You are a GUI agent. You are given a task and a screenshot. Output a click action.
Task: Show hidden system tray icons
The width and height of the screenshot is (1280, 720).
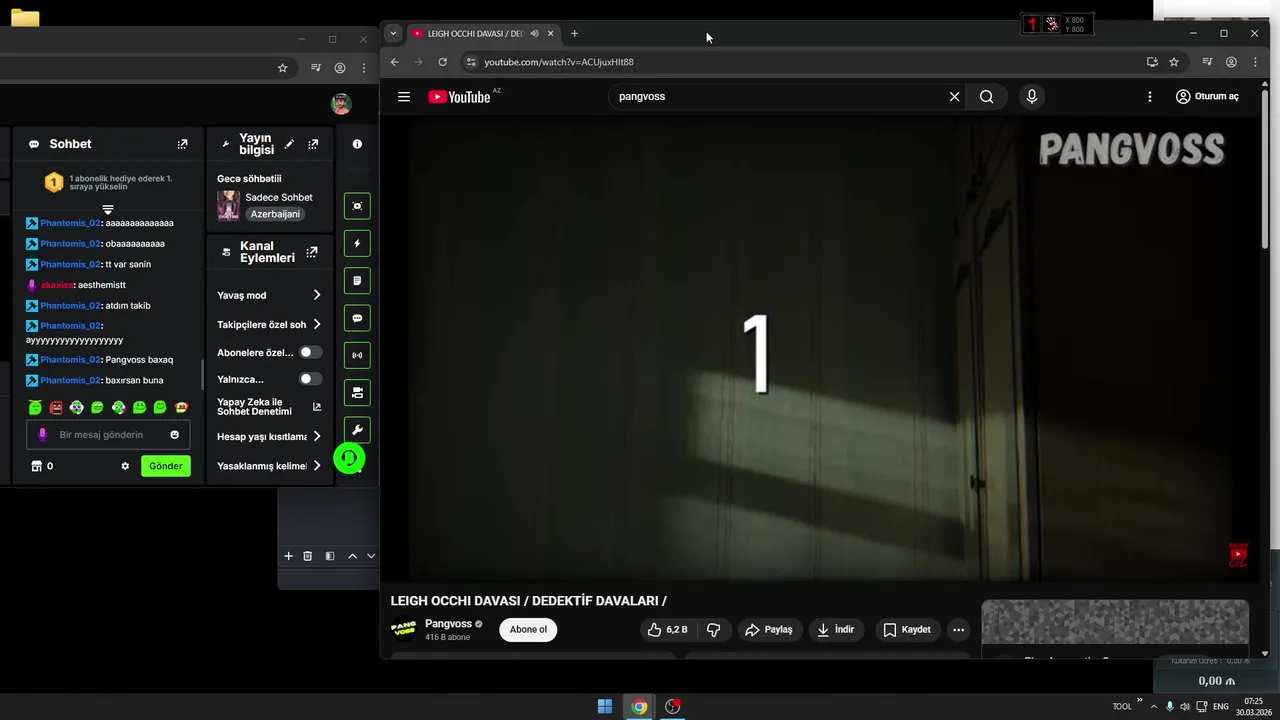[1154, 706]
